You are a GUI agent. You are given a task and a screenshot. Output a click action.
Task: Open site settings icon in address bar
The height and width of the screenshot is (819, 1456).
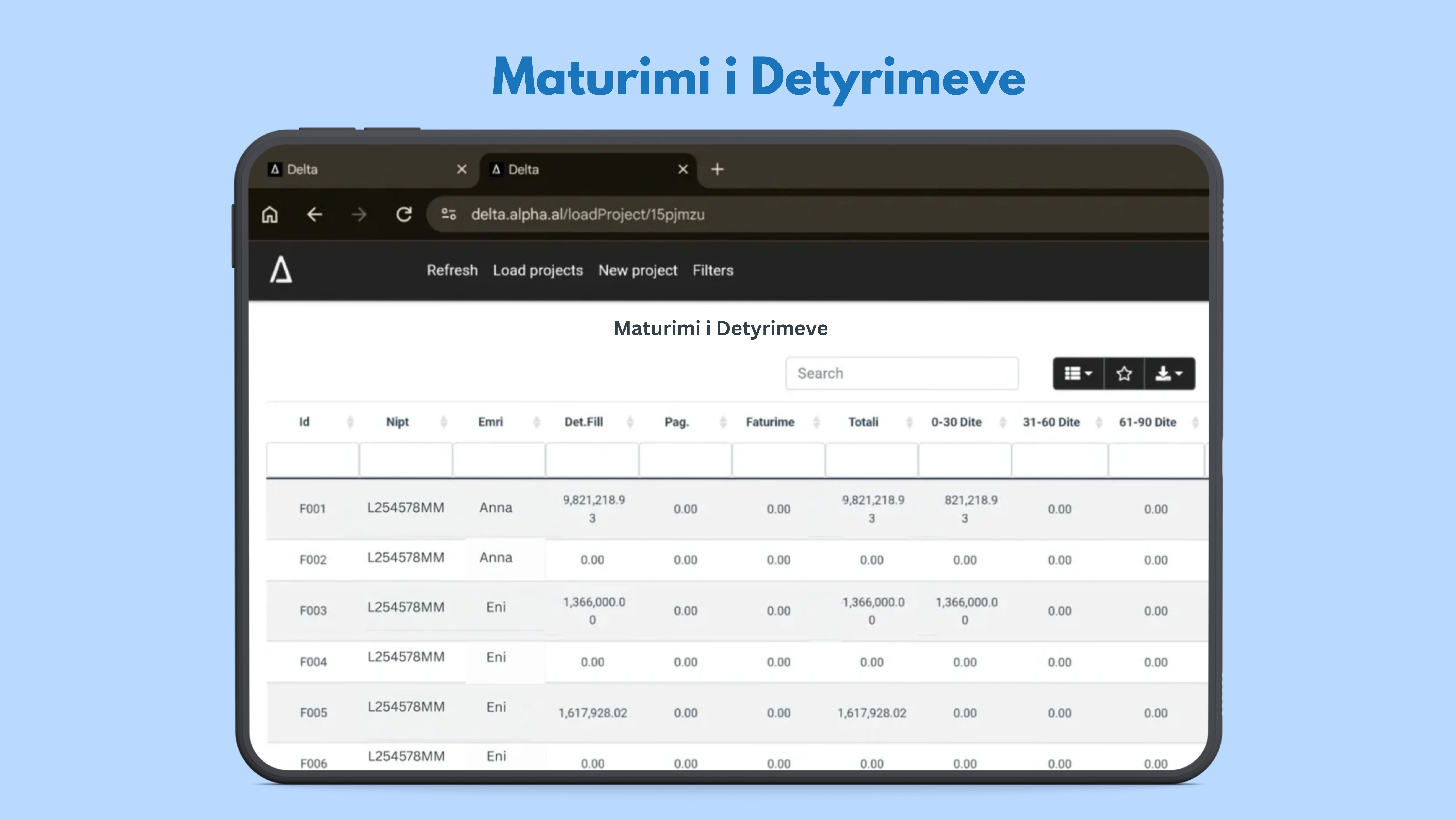click(449, 215)
